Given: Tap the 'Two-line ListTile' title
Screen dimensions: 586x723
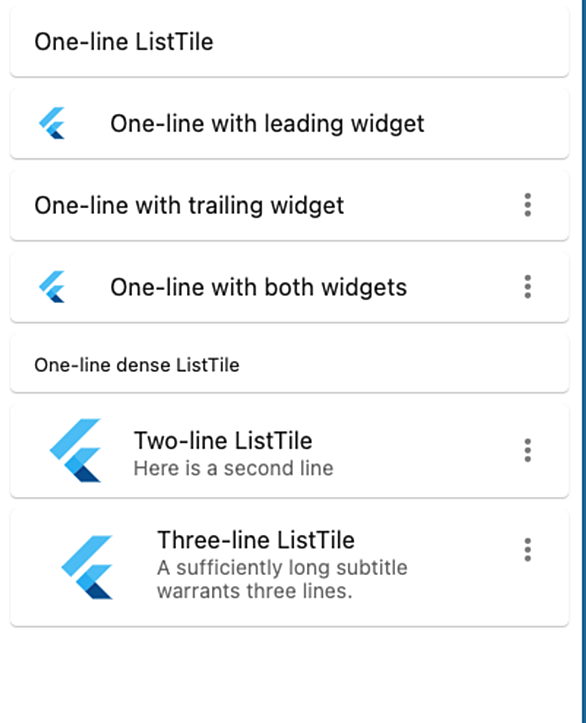Looking at the screenshot, I should pos(223,440).
